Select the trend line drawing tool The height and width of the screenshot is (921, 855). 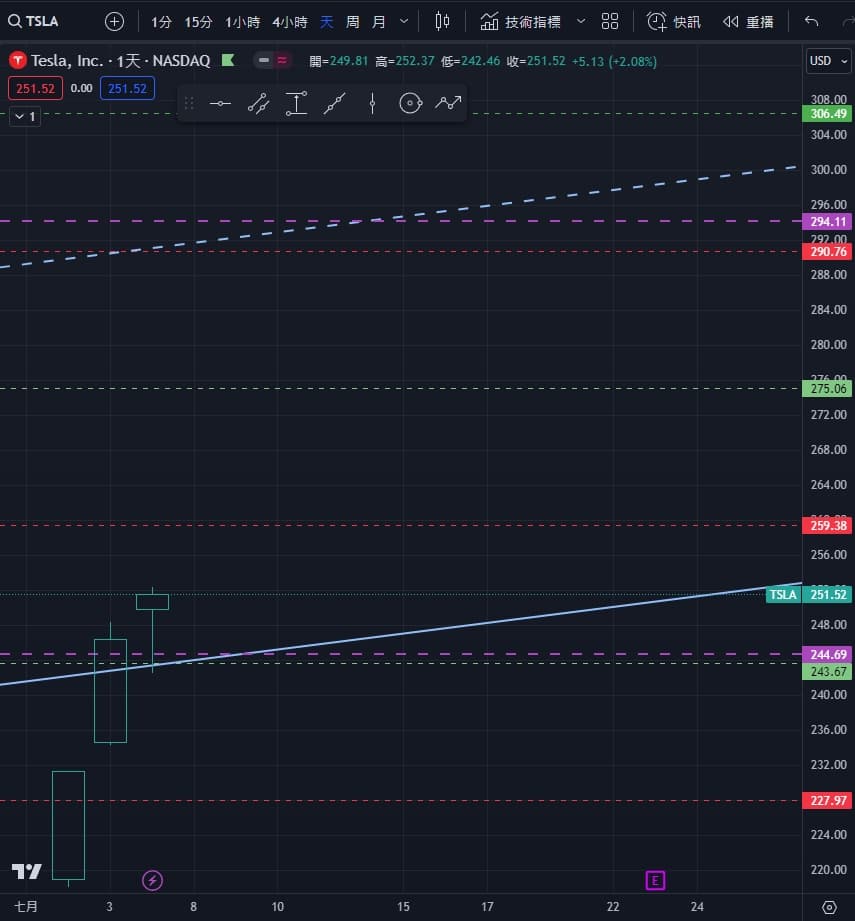click(258, 103)
